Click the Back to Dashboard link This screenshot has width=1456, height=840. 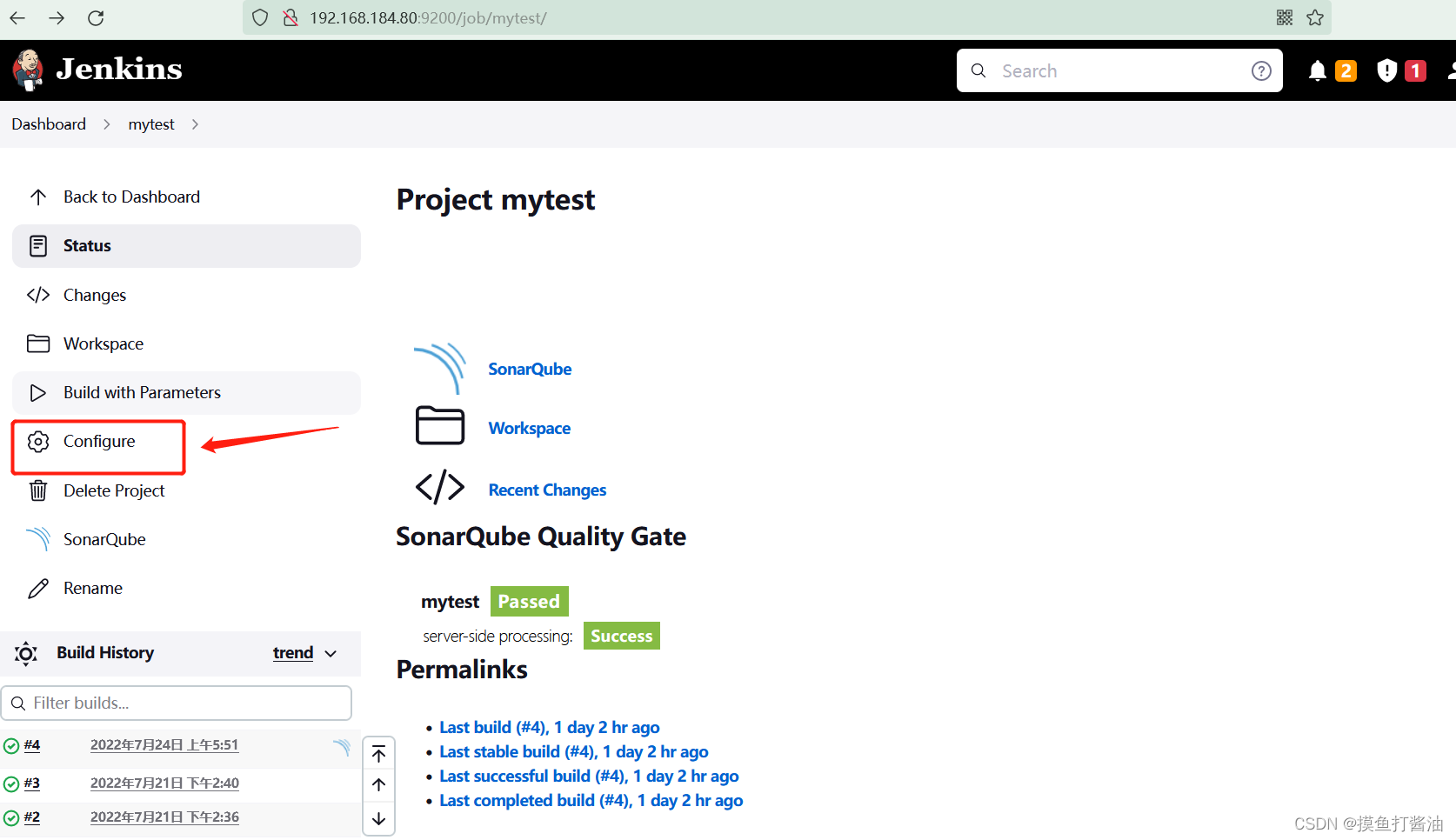(131, 197)
